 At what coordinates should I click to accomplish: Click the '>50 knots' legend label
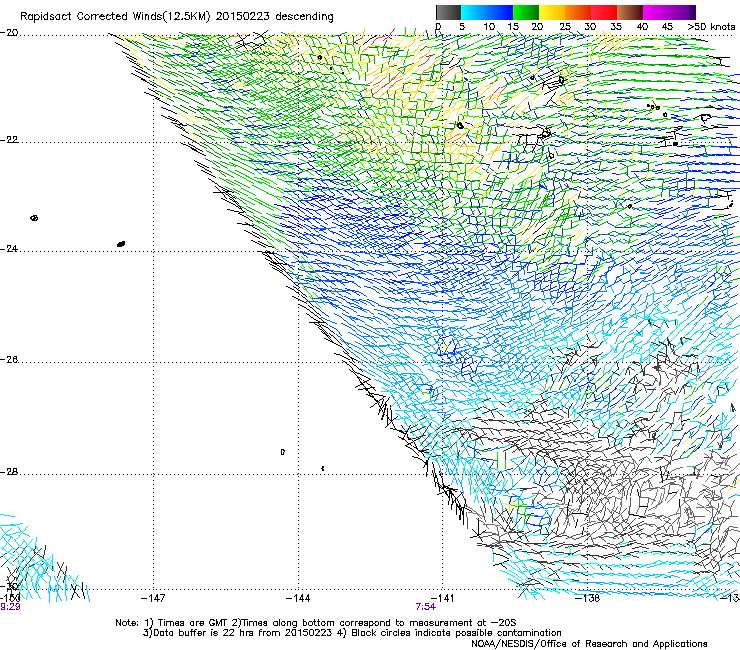coord(711,27)
